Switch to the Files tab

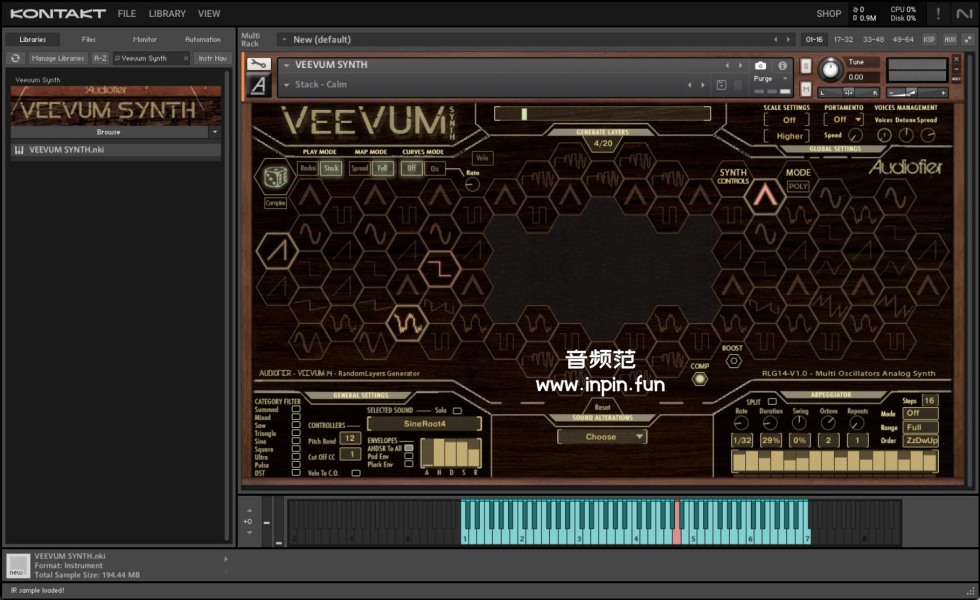(89, 39)
